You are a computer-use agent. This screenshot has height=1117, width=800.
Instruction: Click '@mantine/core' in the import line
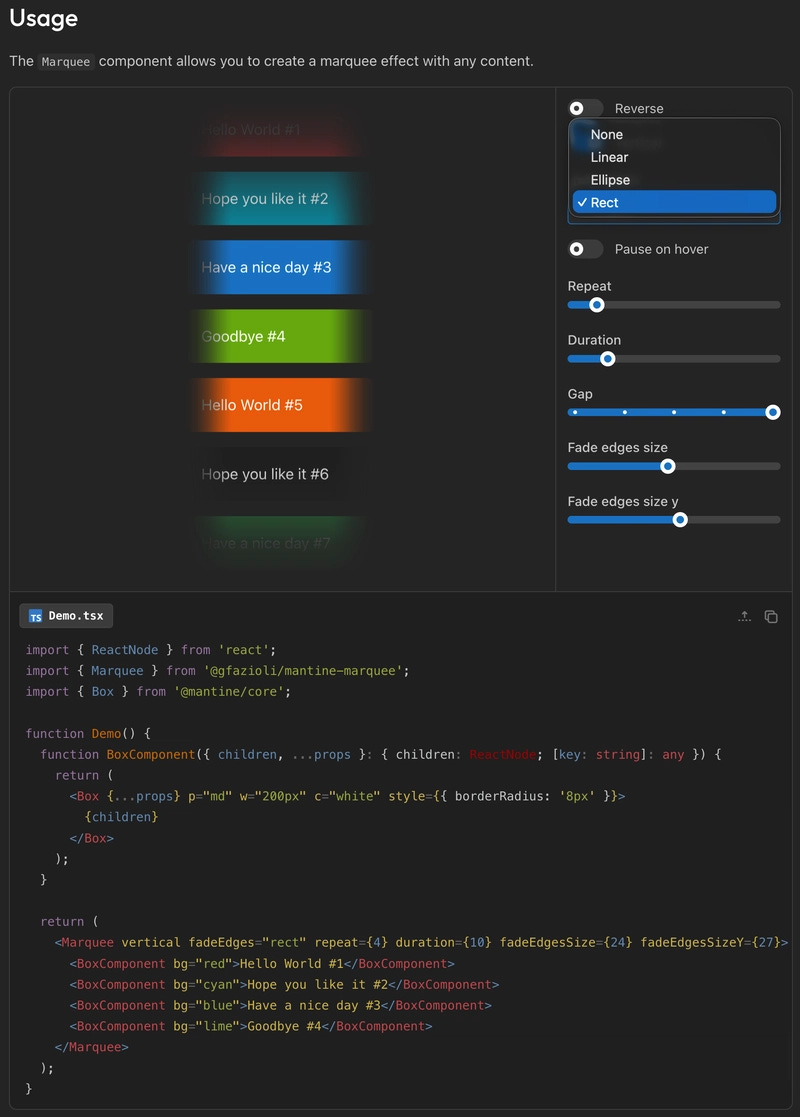(229, 692)
